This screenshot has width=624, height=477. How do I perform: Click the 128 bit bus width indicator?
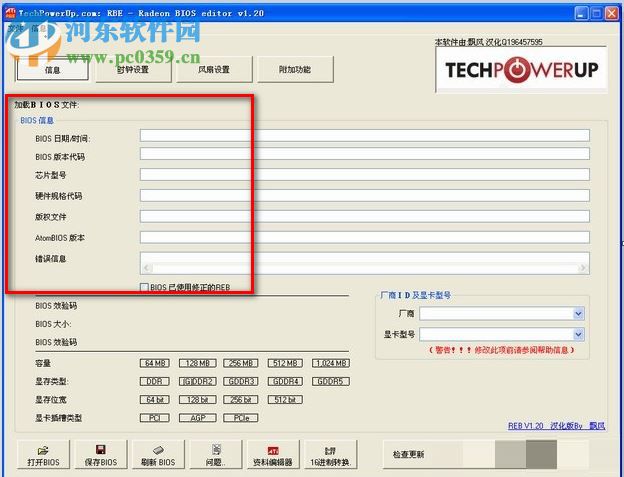click(x=197, y=399)
